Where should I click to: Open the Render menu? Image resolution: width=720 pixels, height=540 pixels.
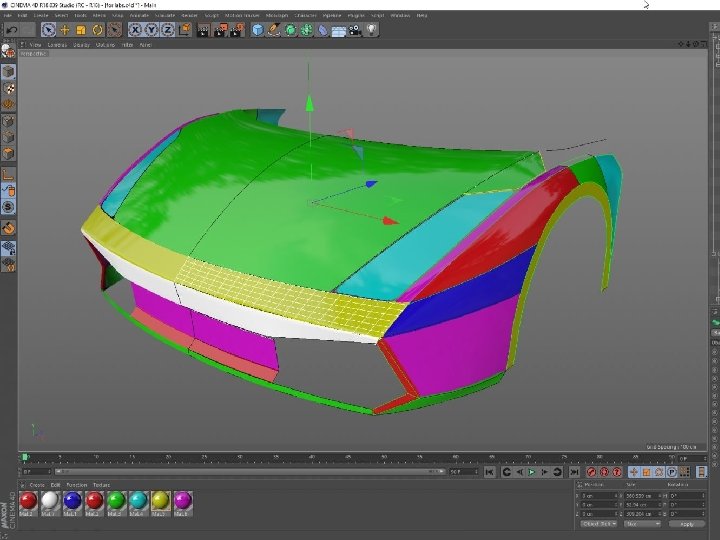coord(189,15)
